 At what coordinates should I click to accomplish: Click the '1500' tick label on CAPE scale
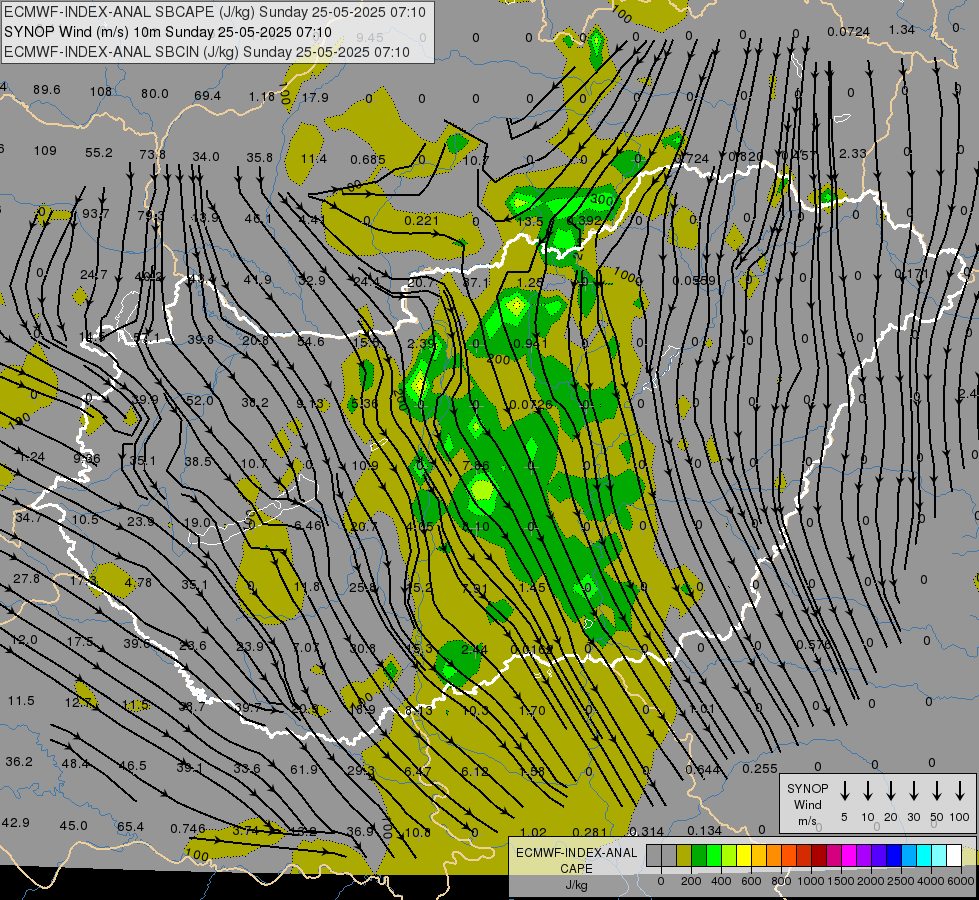click(841, 881)
